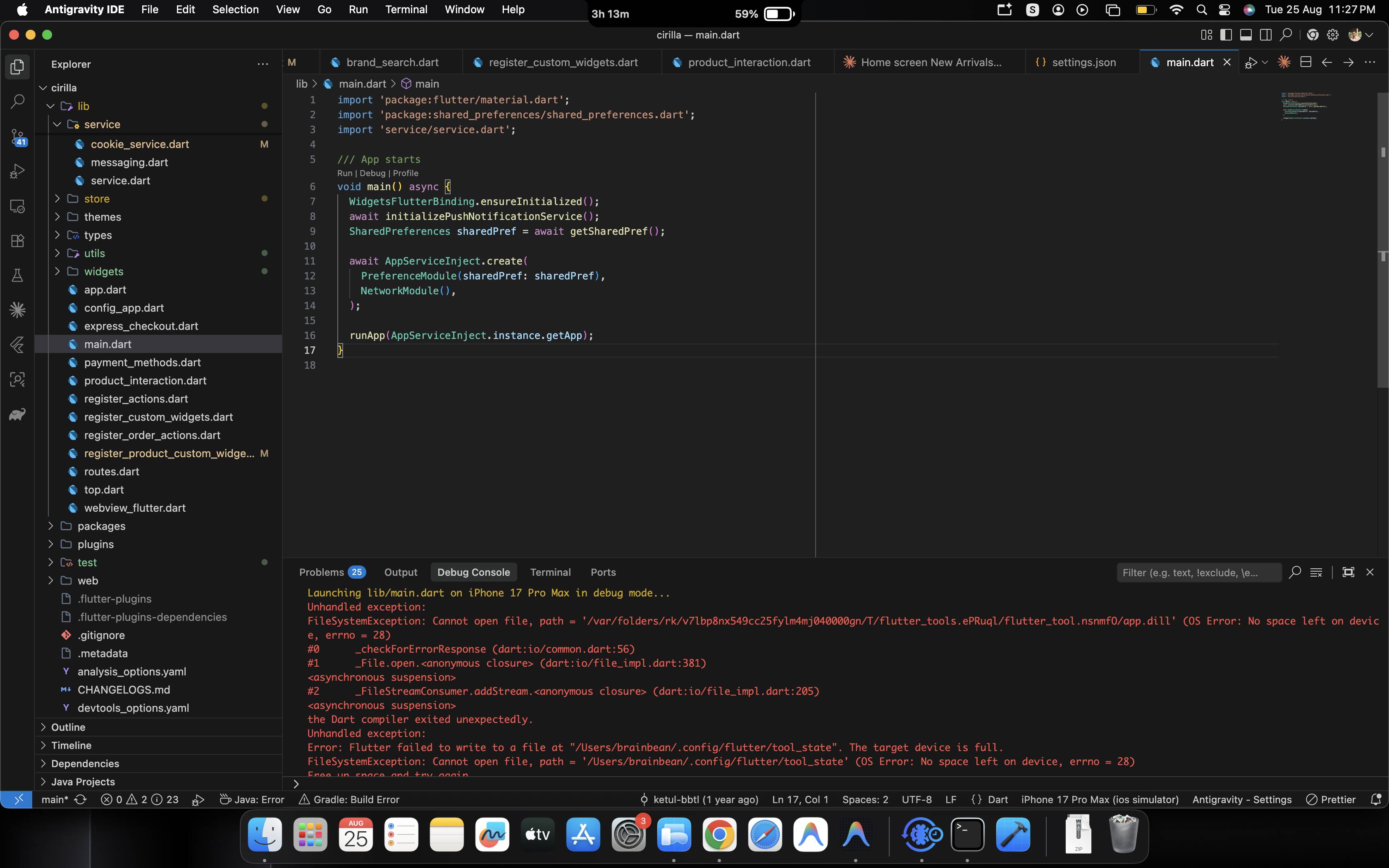The height and width of the screenshot is (868, 1389).
Task: Open the Terminal menu
Action: tap(406, 9)
